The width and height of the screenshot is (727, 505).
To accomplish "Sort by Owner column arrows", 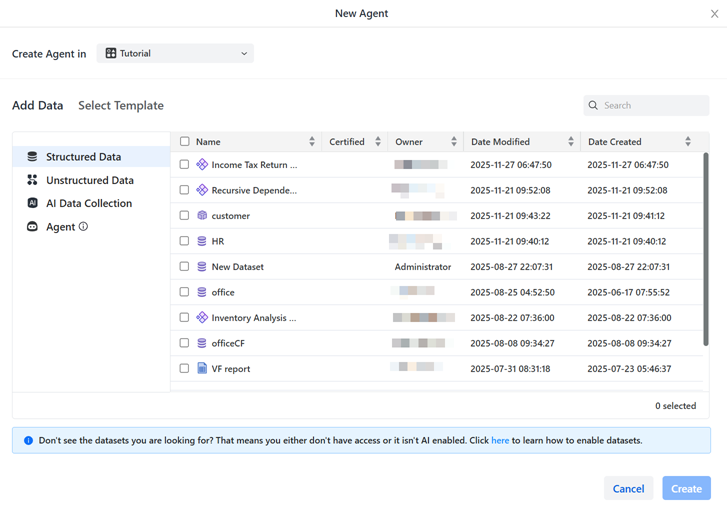I will (453, 142).
